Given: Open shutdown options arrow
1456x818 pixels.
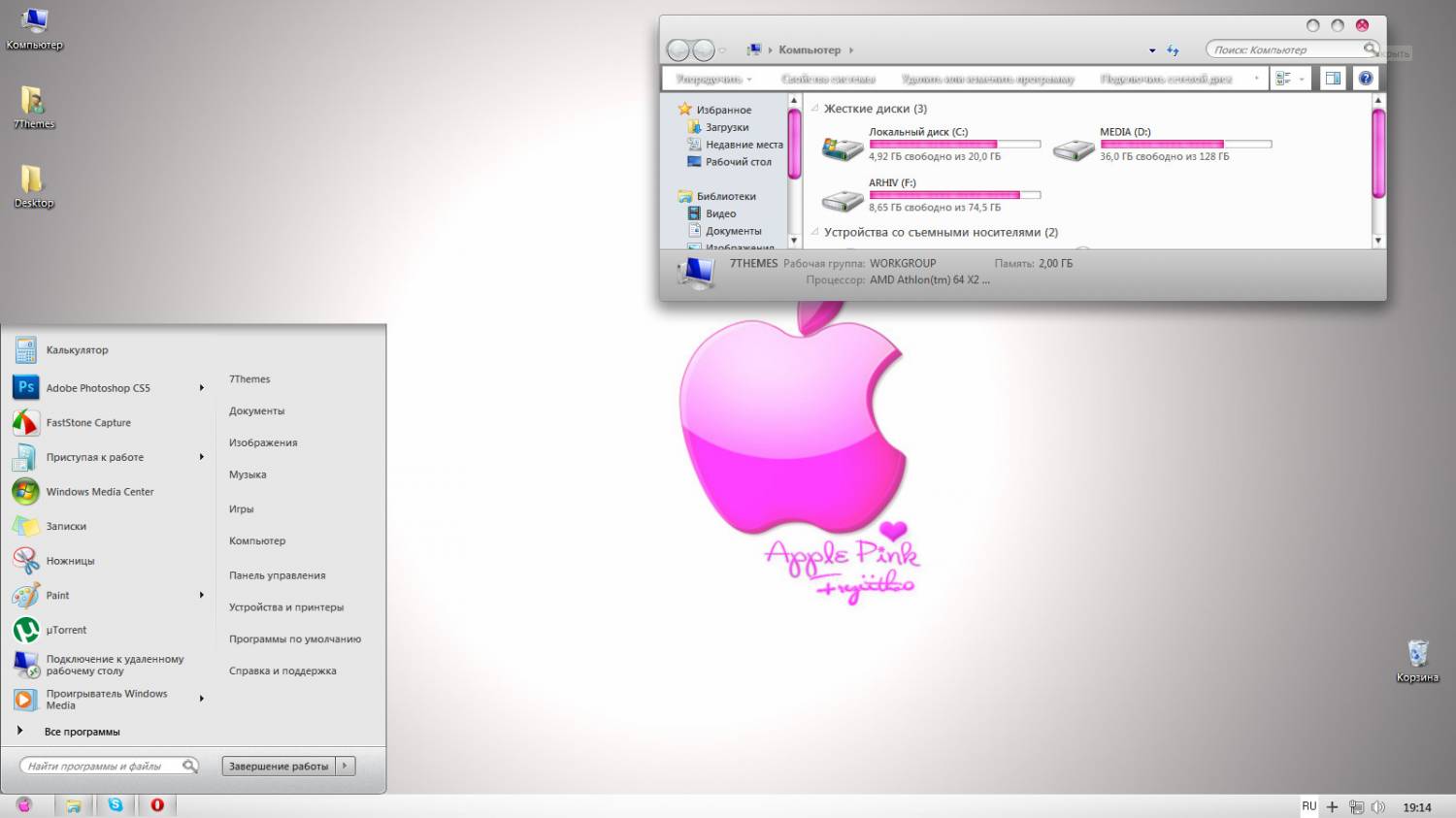Looking at the screenshot, I should pyautogui.click(x=346, y=767).
